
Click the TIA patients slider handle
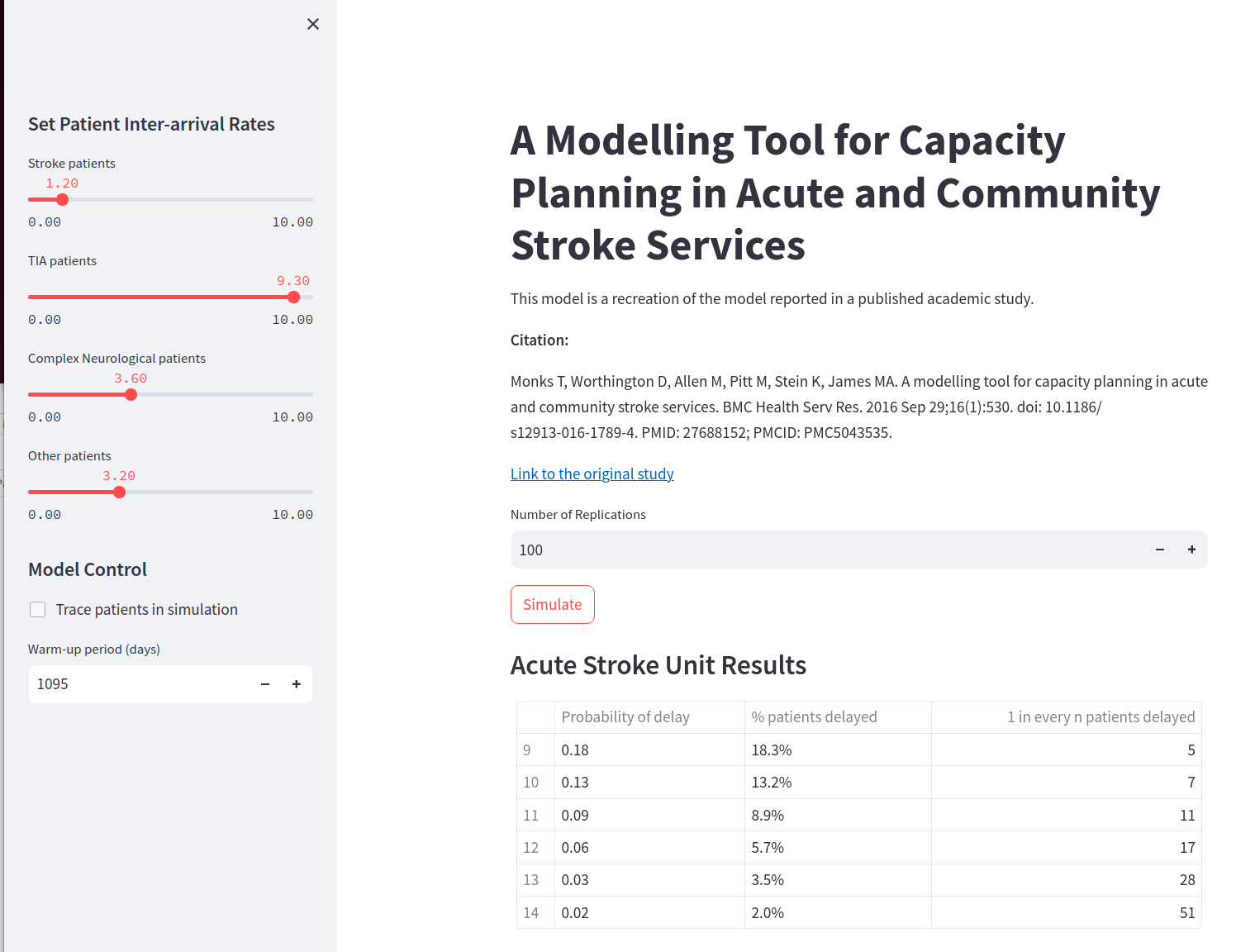coord(293,297)
